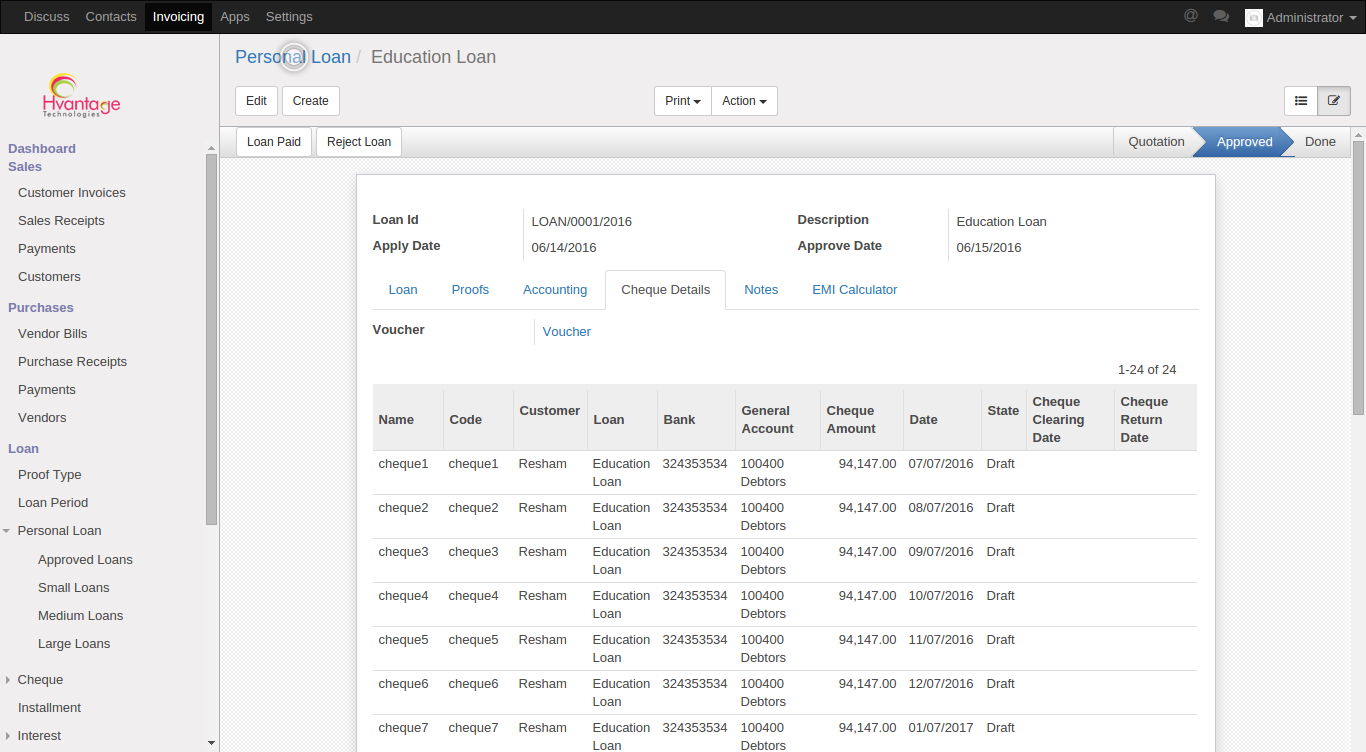
Task: Open Installment in sidebar
Action: 49,708
